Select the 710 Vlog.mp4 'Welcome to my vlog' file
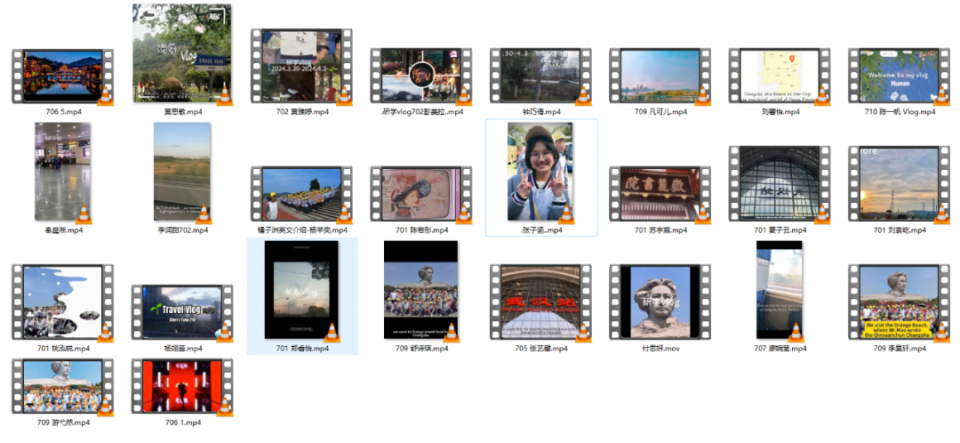This screenshot has width=960, height=443. pos(899,75)
